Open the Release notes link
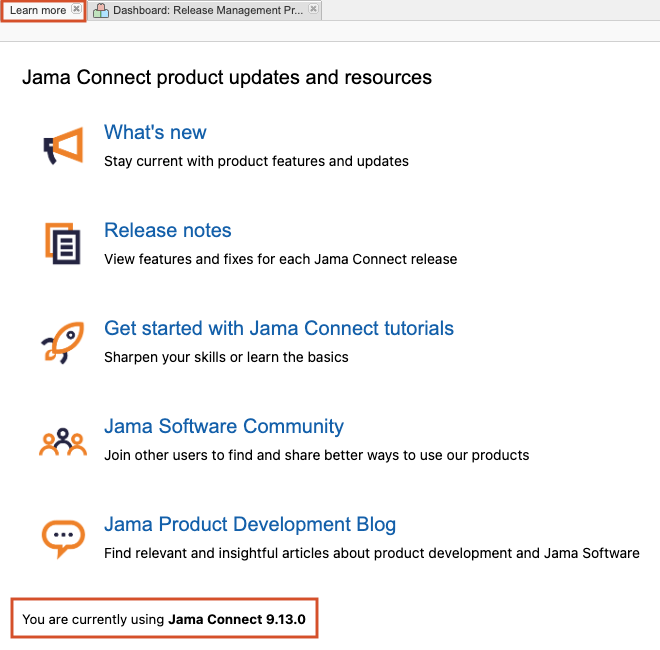Screen dimensions: 660x650 167,230
